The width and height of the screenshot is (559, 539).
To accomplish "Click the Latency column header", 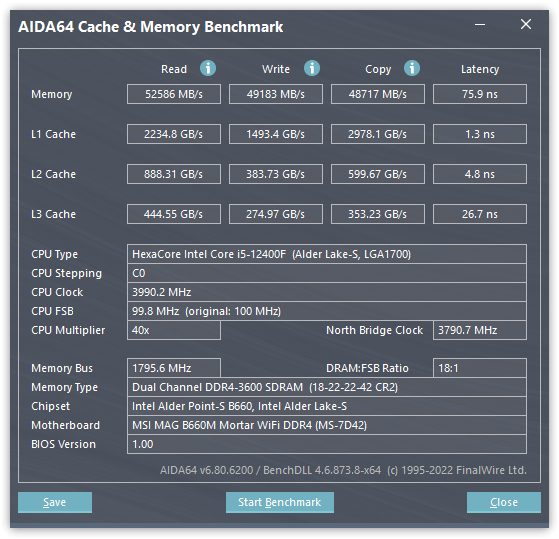I will point(480,69).
